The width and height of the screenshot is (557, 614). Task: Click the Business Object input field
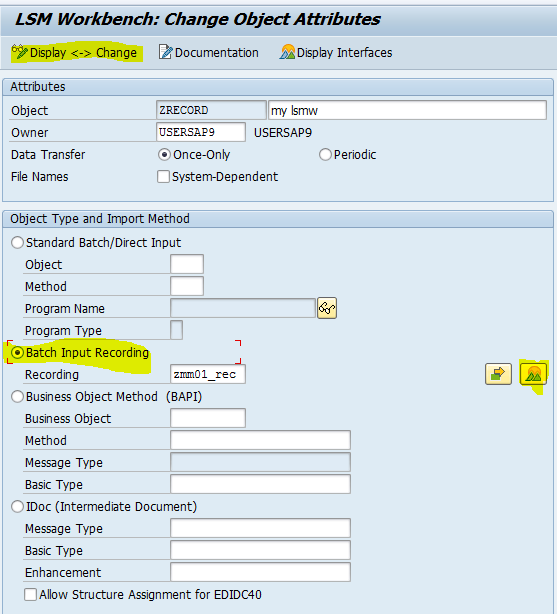(x=208, y=418)
